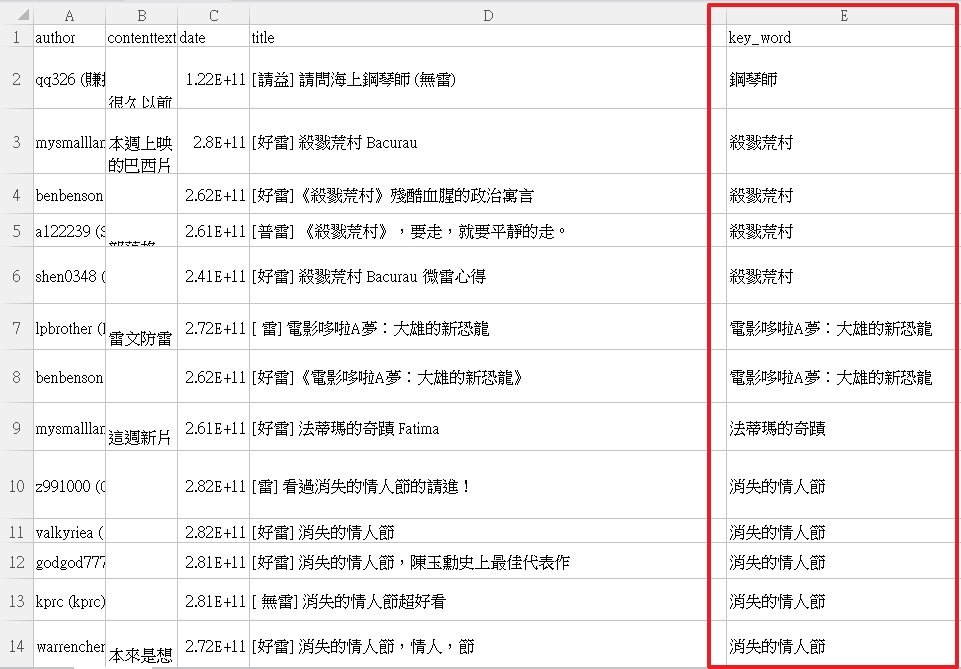Select row 1 header
This screenshot has height=669, width=961.
[x=17, y=37]
